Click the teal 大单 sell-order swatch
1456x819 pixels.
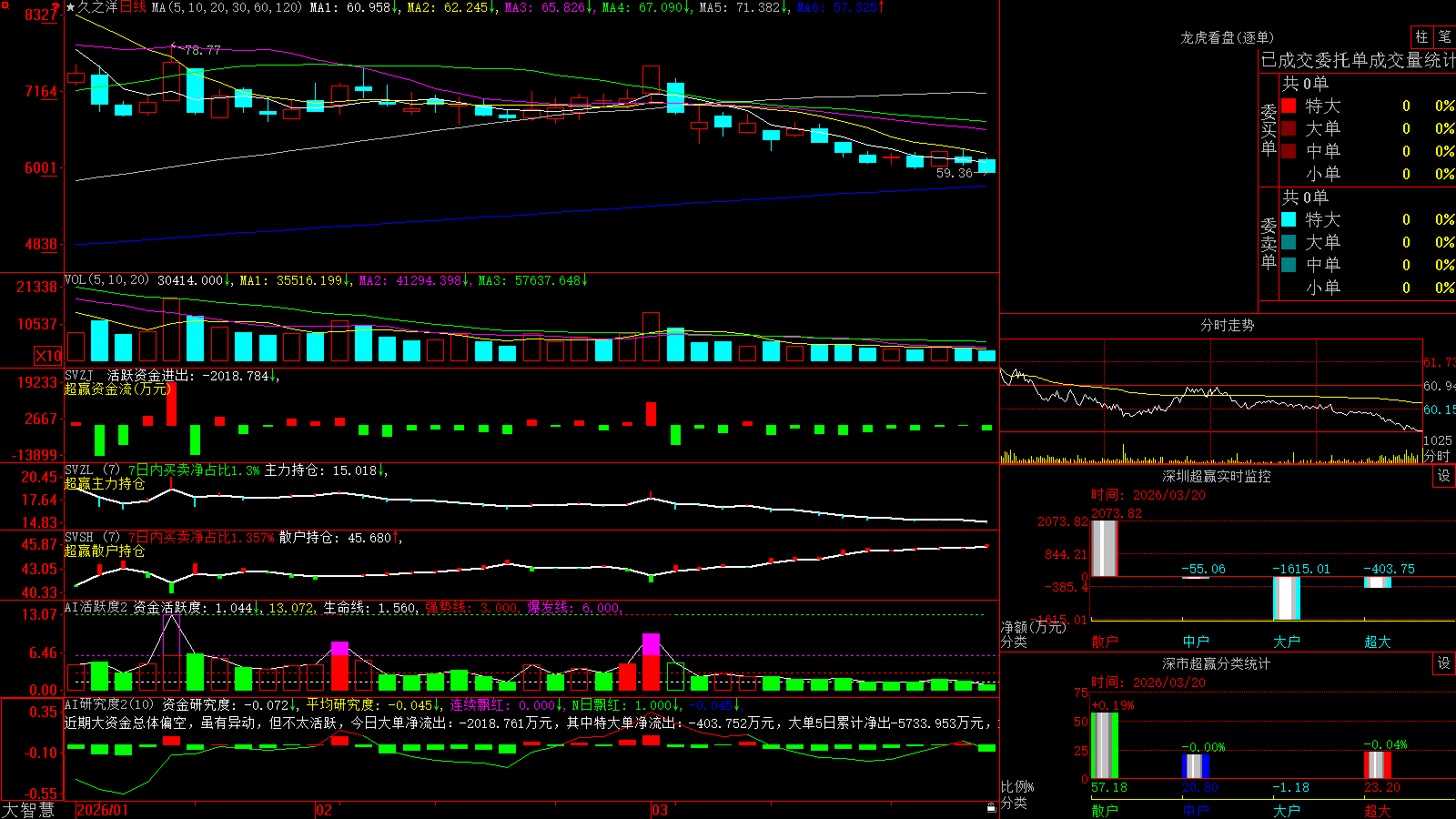point(1289,242)
